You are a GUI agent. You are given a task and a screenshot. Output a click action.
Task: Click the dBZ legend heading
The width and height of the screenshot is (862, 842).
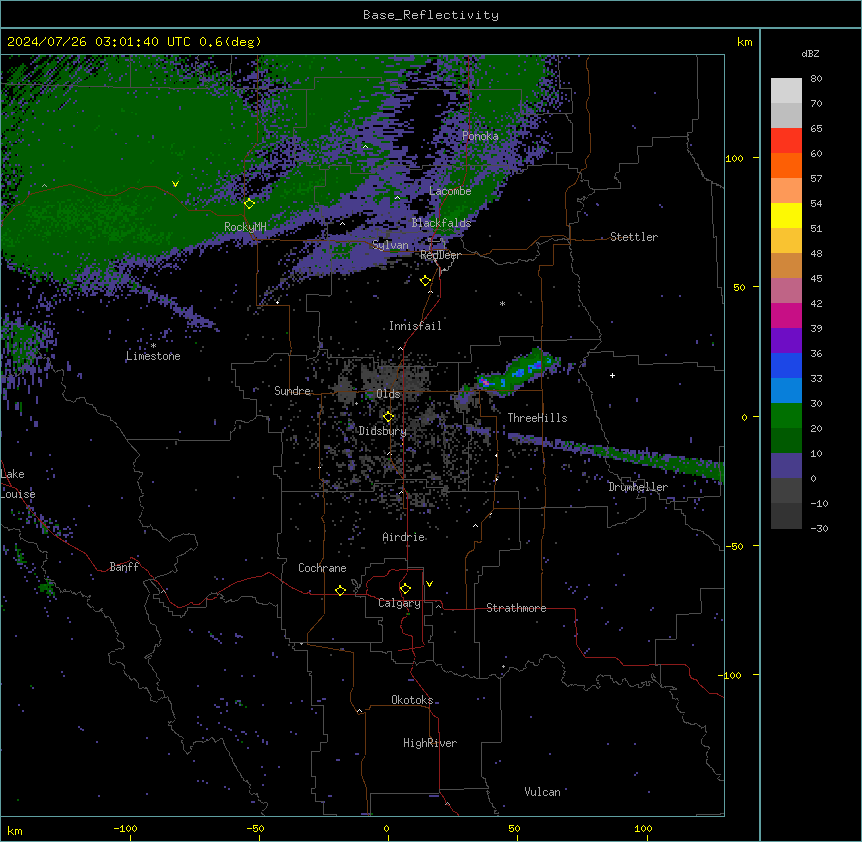810,53
